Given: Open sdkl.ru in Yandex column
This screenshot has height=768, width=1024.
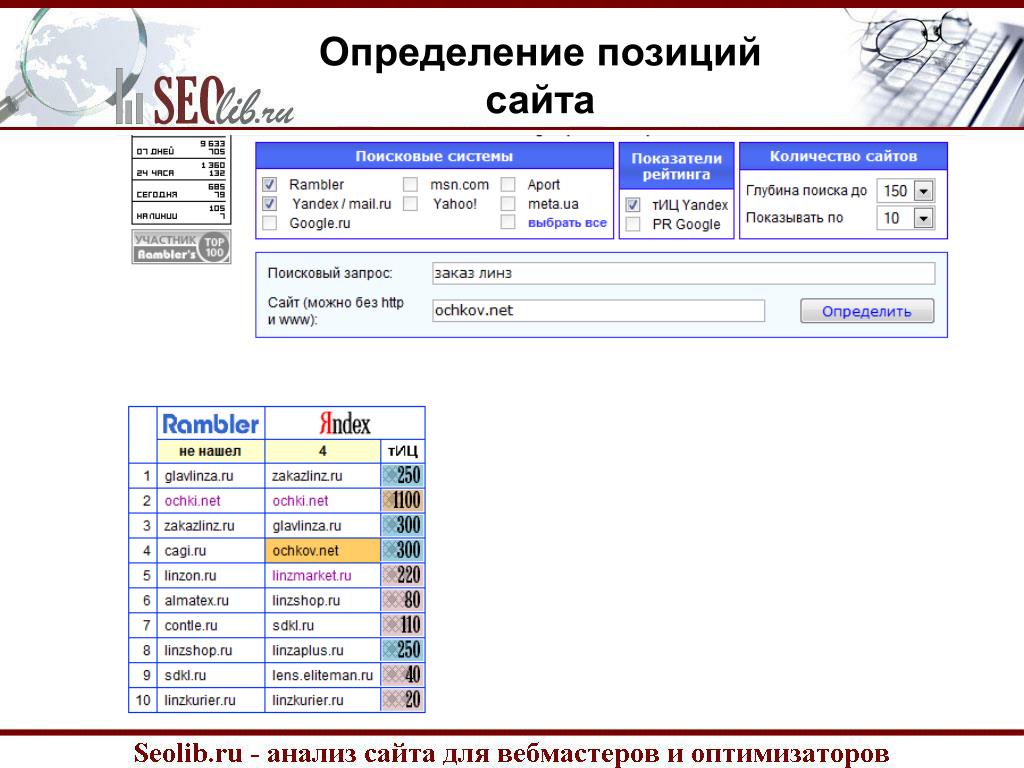Looking at the screenshot, I should [x=293, y=625].
